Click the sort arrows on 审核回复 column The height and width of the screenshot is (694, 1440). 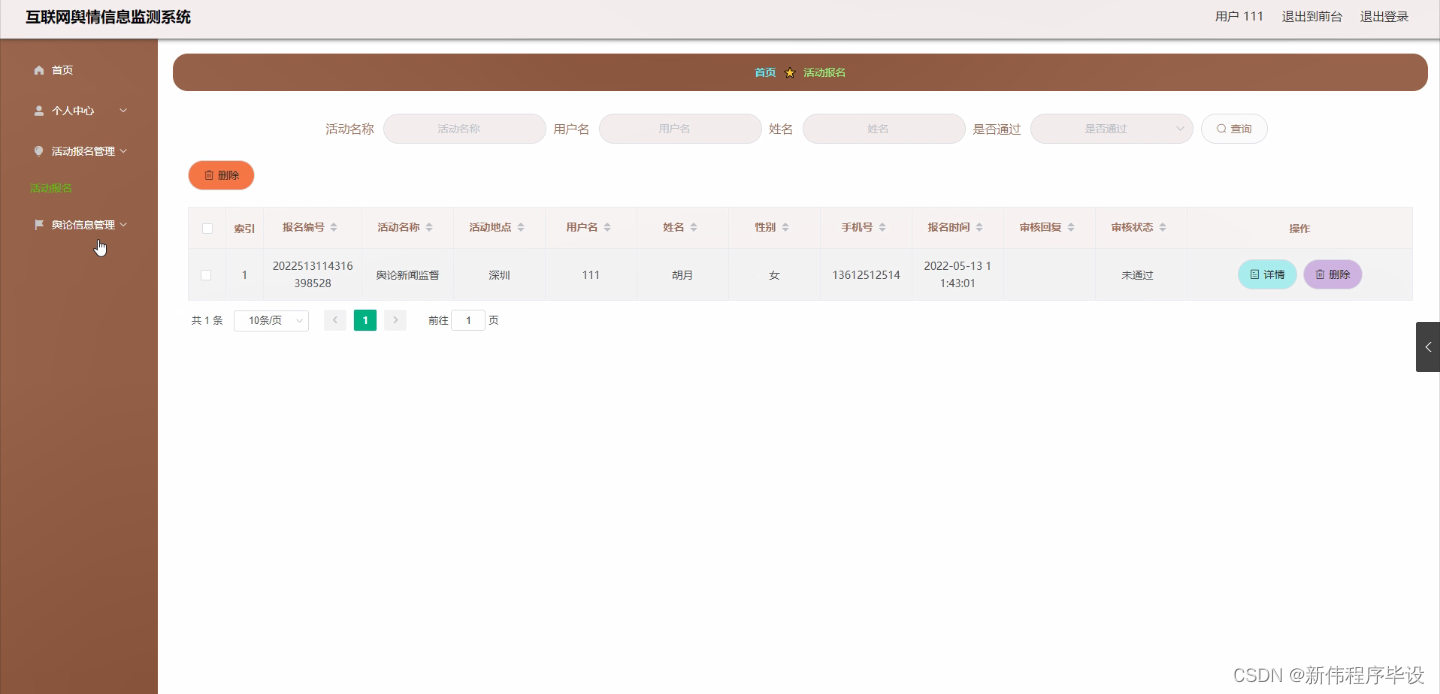(x=1071, y=228)
